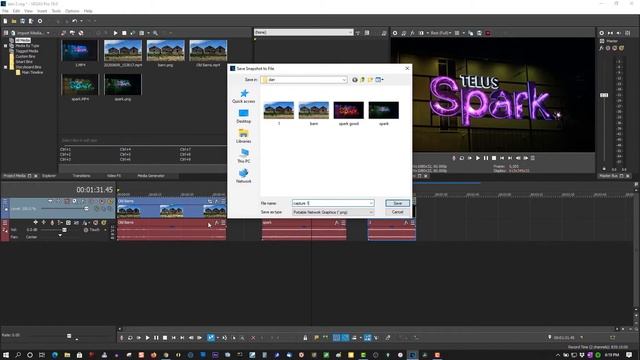Click the Open project folder icon
The width and height of the screenshot is (640, 360).
click(x=14, y=21)
